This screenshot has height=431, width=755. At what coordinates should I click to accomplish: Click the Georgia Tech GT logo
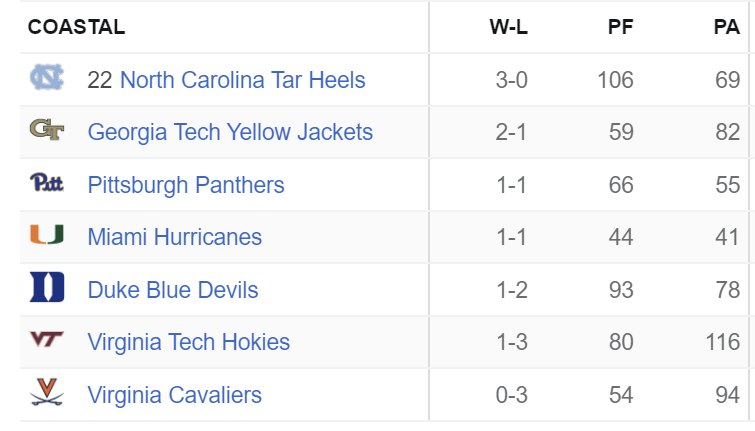pyautogui.click(x=47, y=130)
